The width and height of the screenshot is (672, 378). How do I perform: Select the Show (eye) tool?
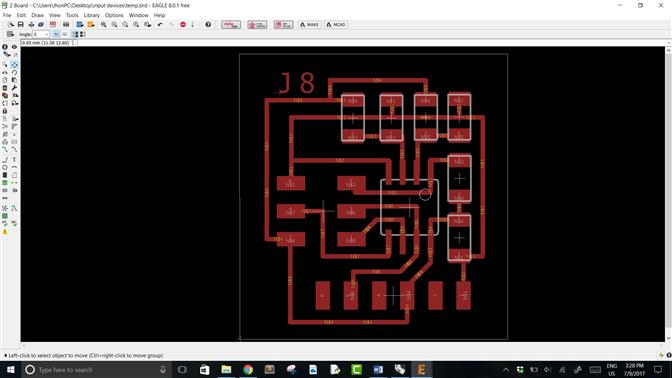(x=14, y=47)
